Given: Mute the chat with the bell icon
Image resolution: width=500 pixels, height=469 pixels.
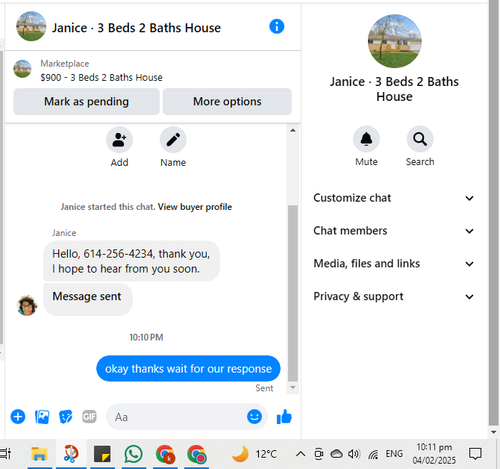Looking at the screenshot, I should point(366,139).
